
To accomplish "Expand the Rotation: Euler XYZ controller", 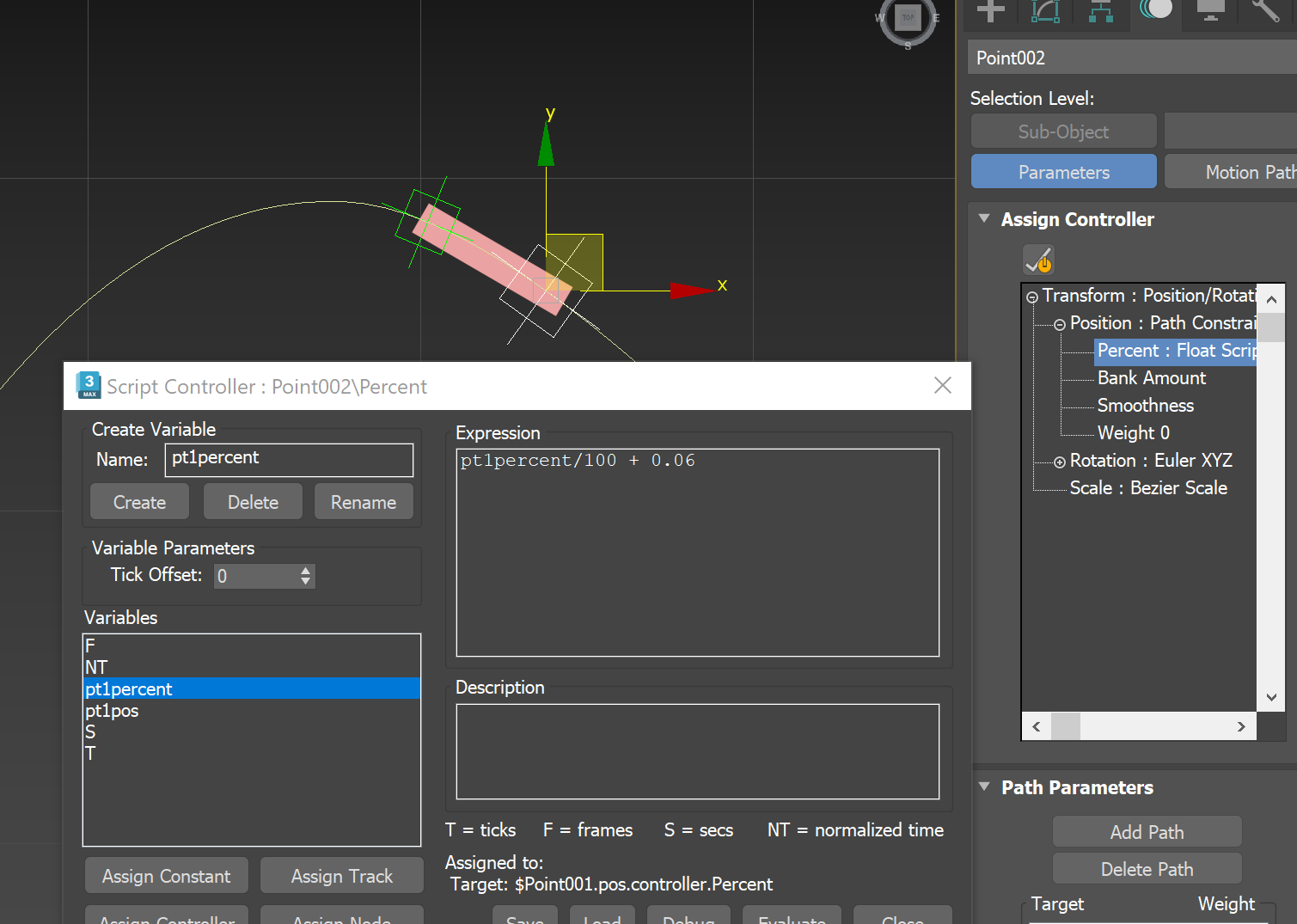I will pyautogui.click(x=1059, y=461).
